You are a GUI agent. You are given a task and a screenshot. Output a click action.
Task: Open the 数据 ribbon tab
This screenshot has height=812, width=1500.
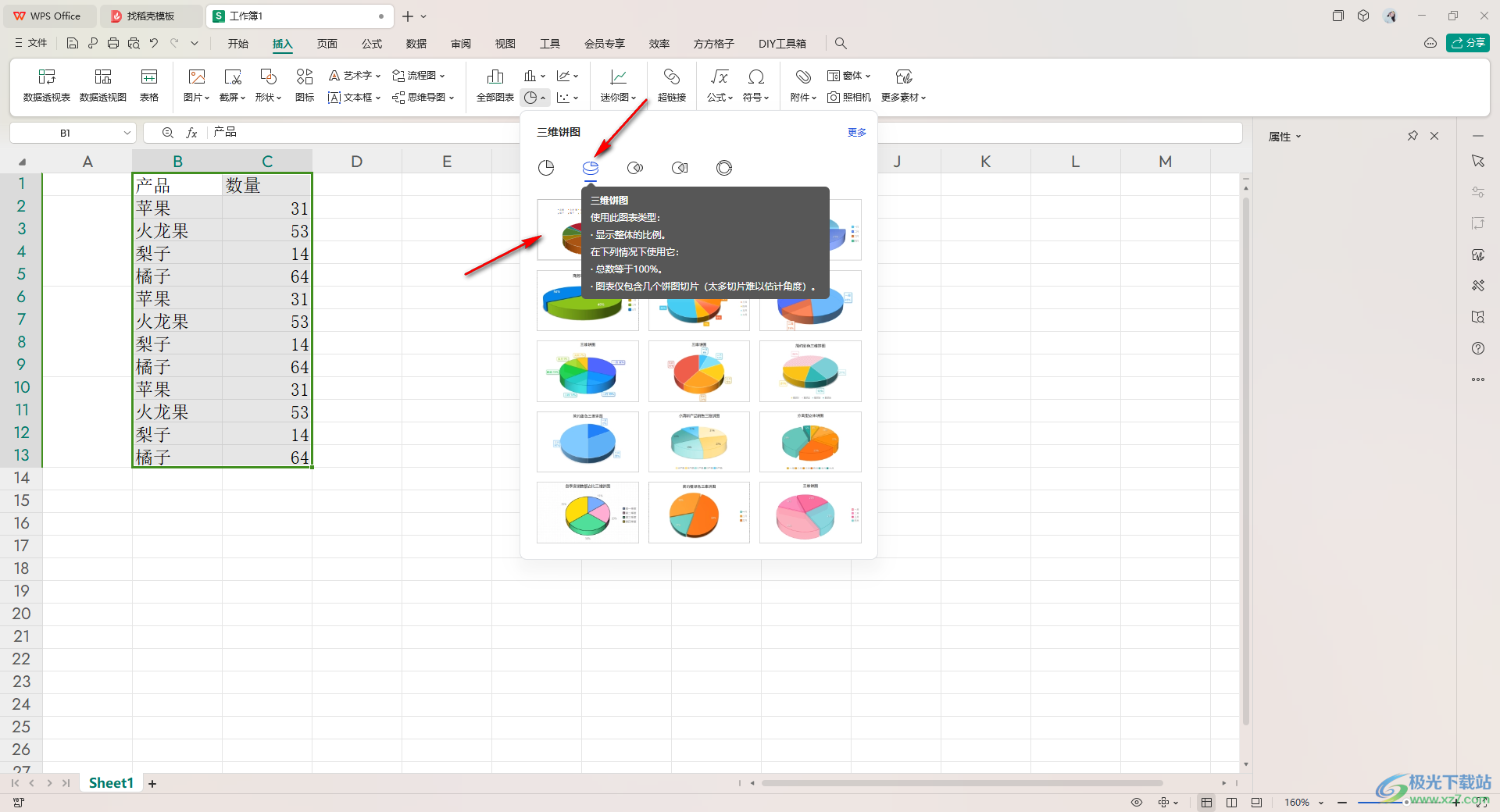pos(416,44)
